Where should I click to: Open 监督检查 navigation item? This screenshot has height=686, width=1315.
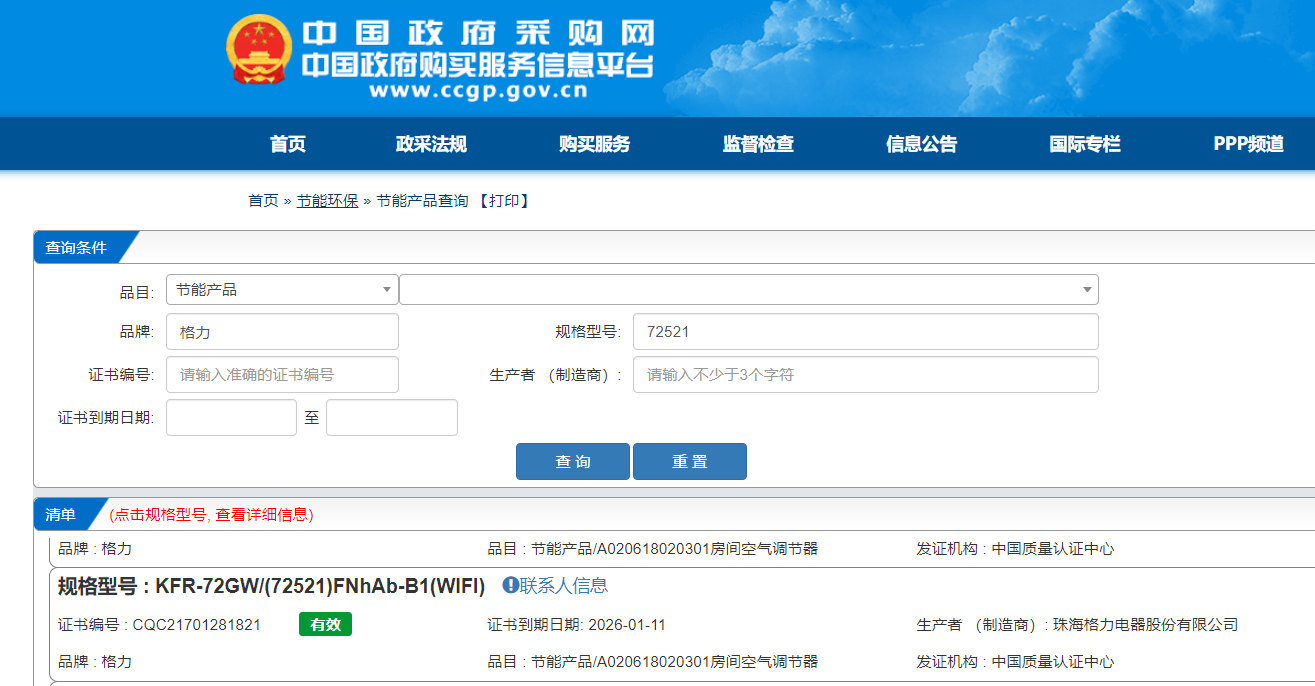[758, 144]
